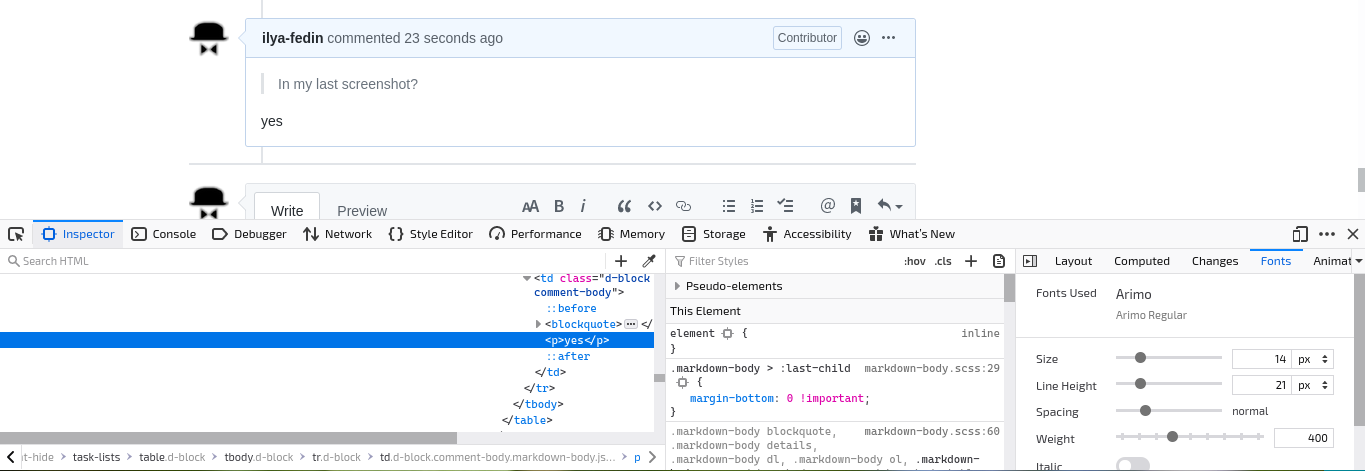This screenshot has height=471, width=1365.
Task: Apply bold formatting in comment editor
Action: [x=559, y=206]
